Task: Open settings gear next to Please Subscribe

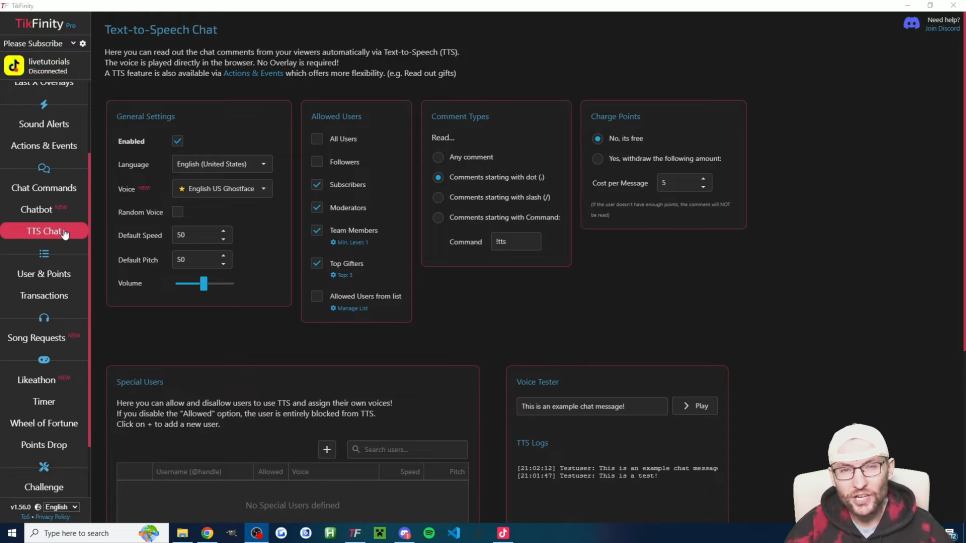Action: [83, 44]
